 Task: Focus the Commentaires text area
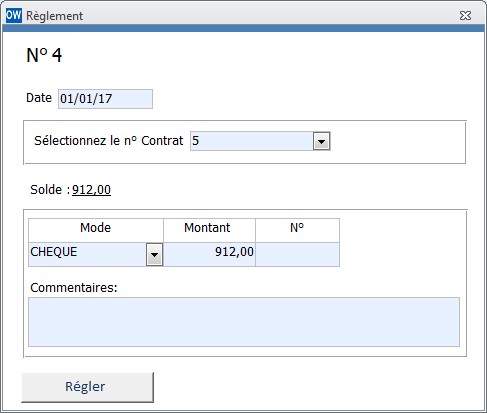244,322
